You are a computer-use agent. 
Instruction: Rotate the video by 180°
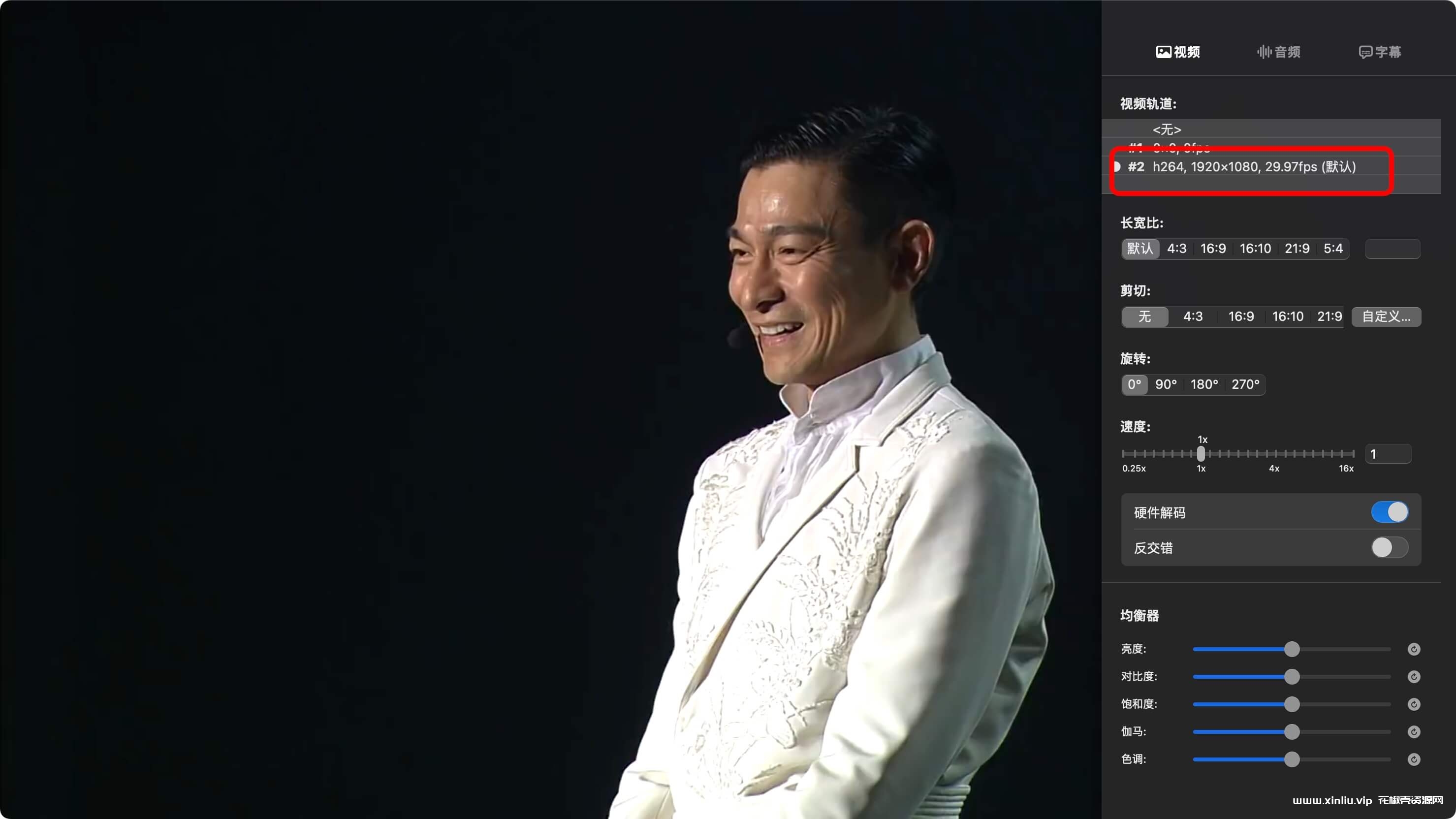(x=1204, y=384)
